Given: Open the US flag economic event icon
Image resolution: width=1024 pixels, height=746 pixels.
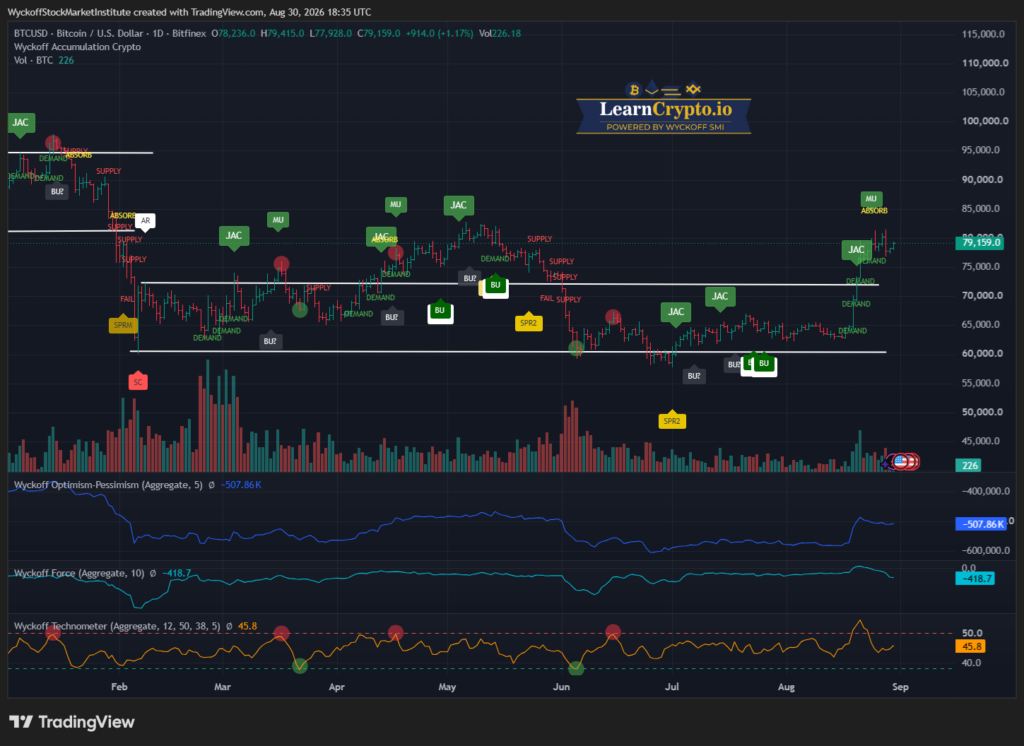Looking at the screenshot, I should pyautogui.click(x=901, y=462).
